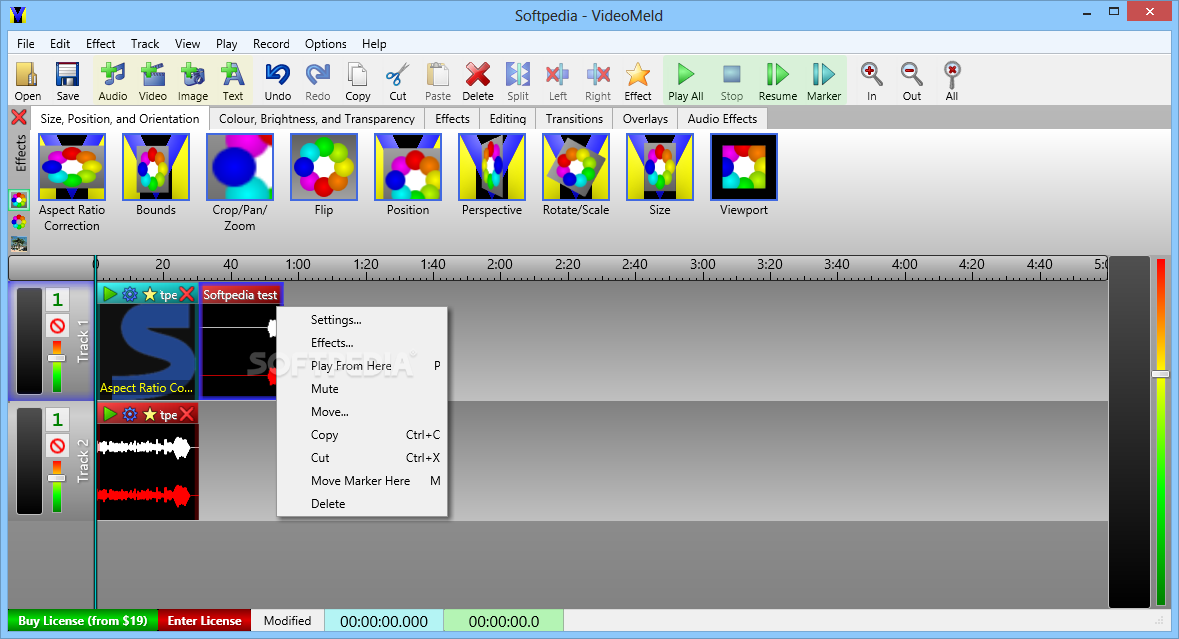Open a project with the Open icon

pyautogui.click(x=27, y=80)
